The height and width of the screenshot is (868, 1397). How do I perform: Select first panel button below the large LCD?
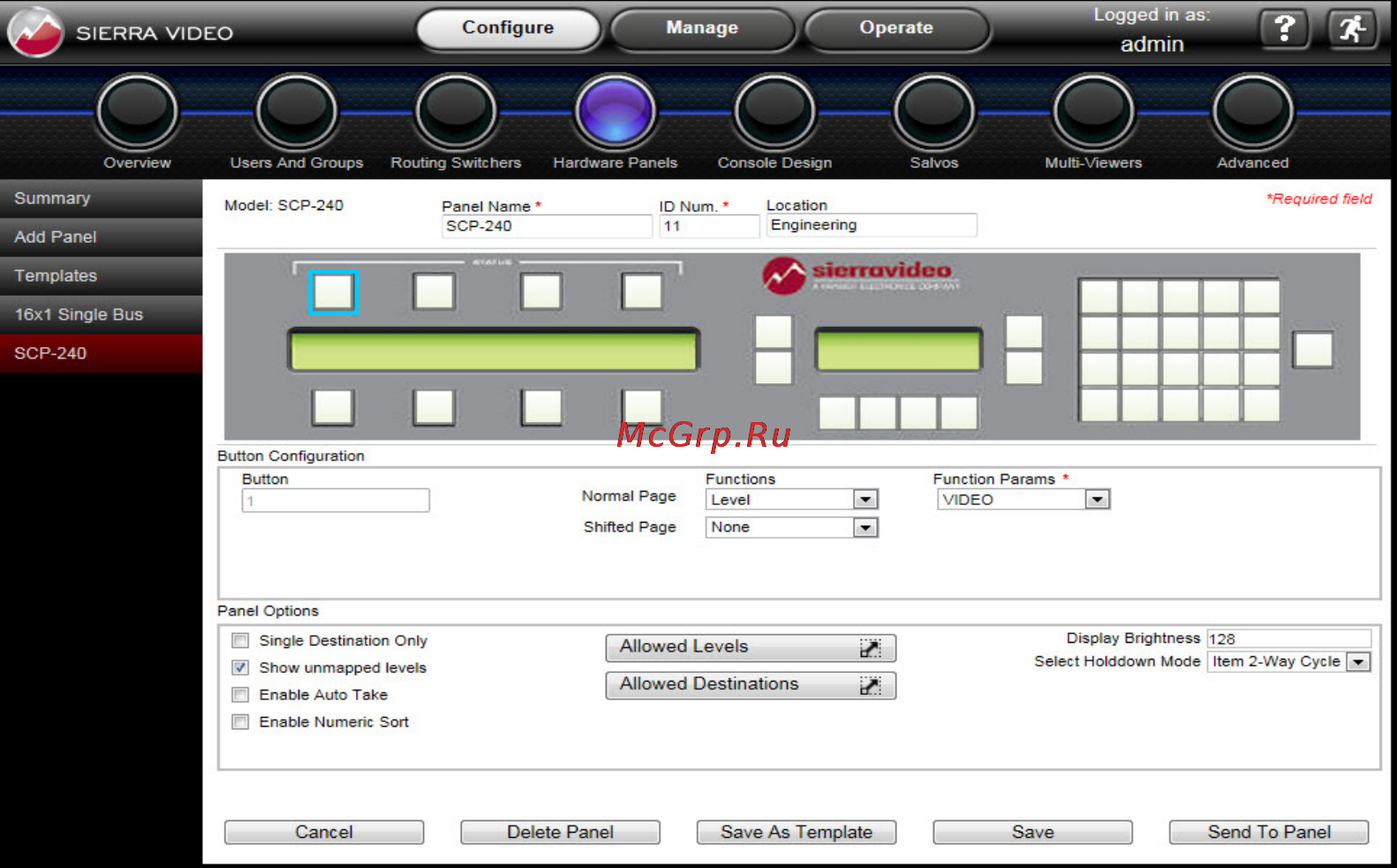coord(334,408)
